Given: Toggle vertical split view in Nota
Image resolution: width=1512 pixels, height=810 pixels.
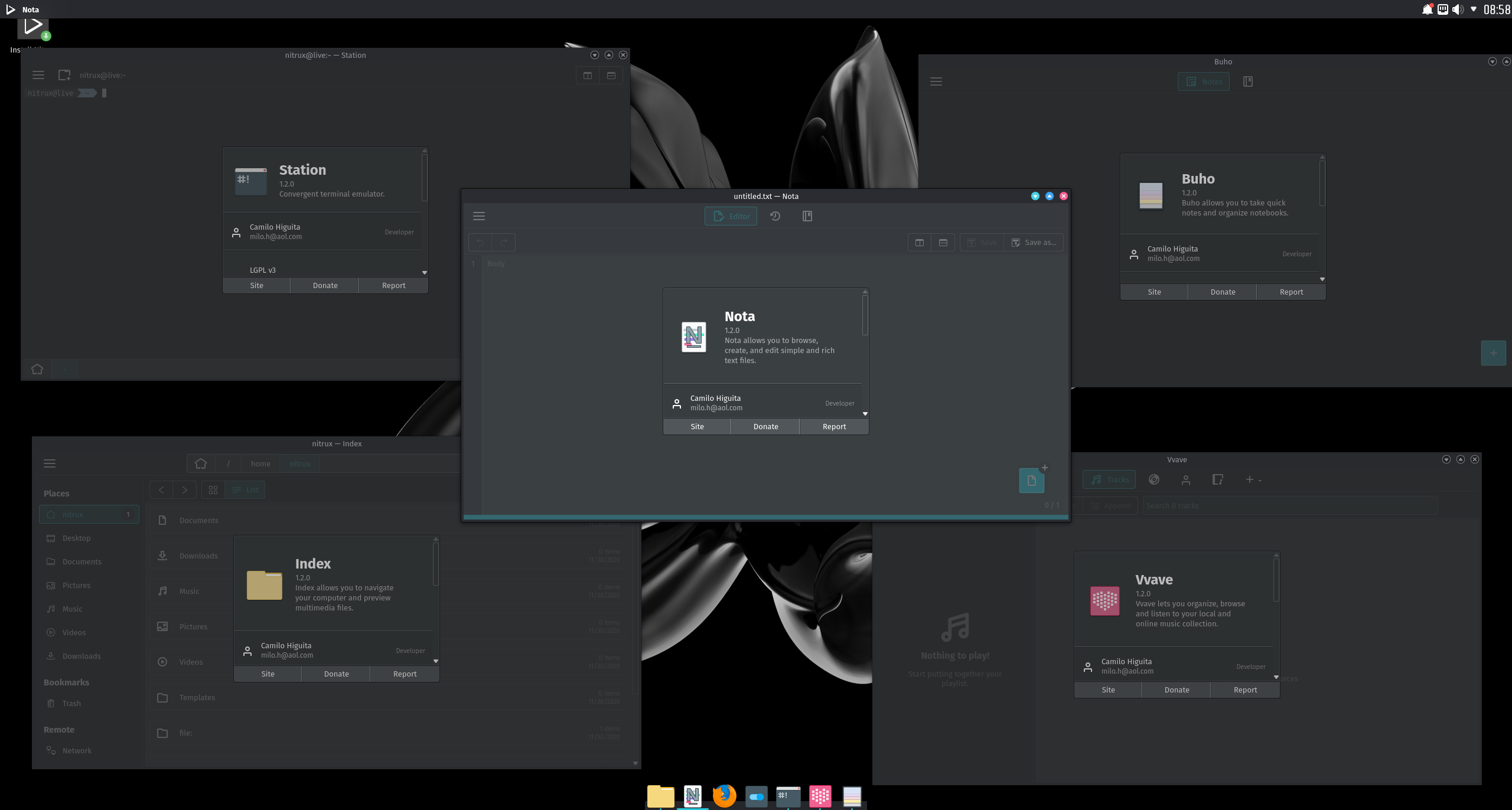Looking at the screenshot, I should point(920,242).
